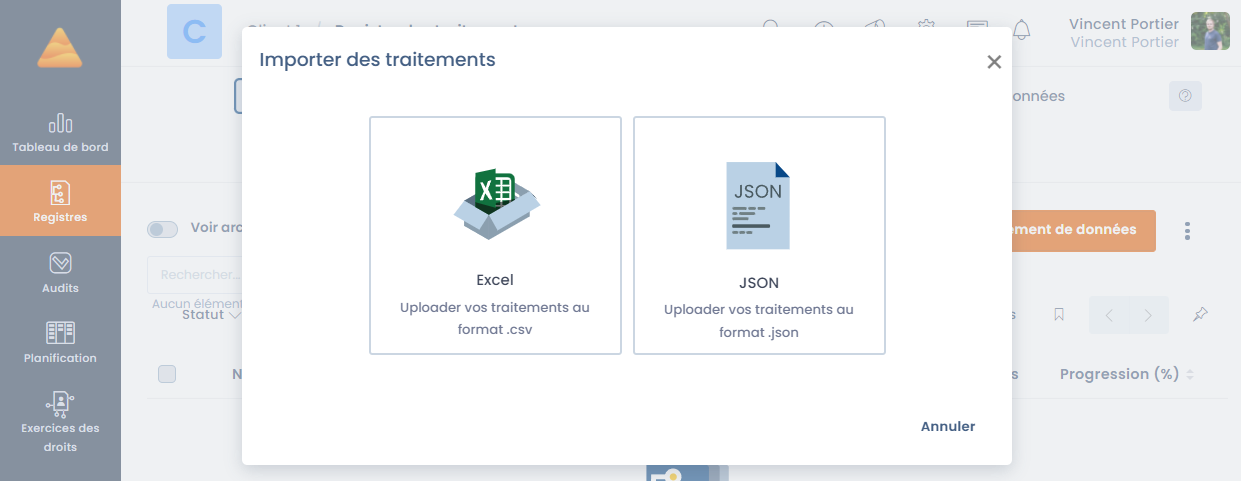
Task: Open Exercices des droits icon
Action: click(x=60, y=403)
